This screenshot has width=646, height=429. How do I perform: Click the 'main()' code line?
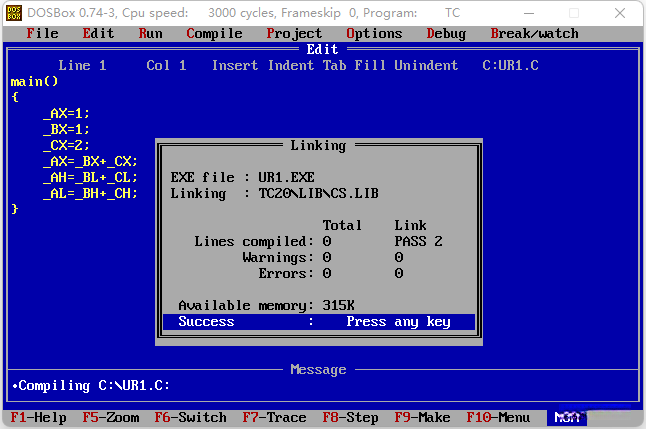pyautogui.click(x=34, y=82)
